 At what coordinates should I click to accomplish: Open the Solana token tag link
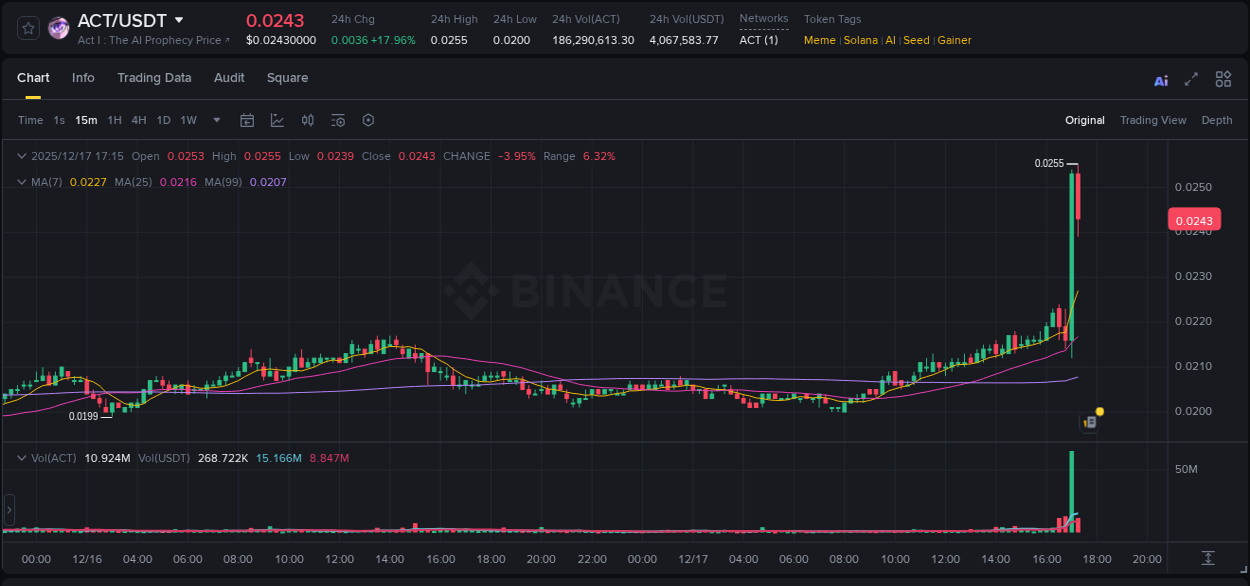pos(860,40)
